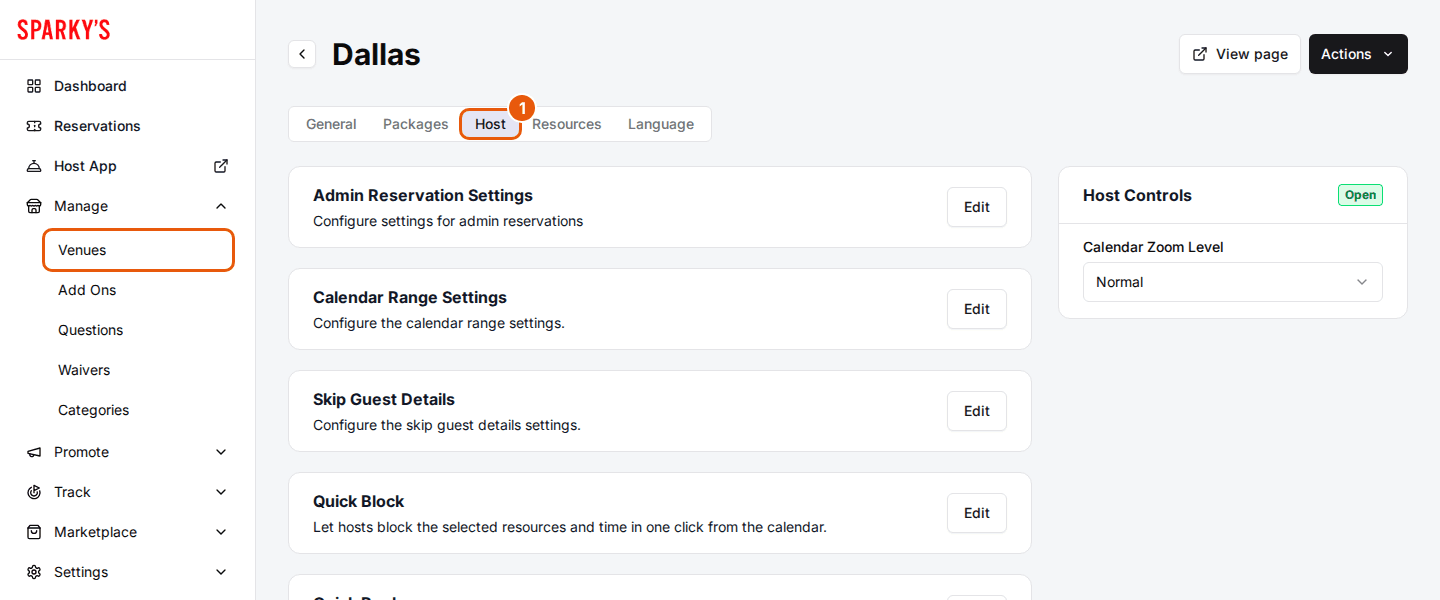Edit Quick Block settings
The image size is (1440, 600).
coord(976,513)
